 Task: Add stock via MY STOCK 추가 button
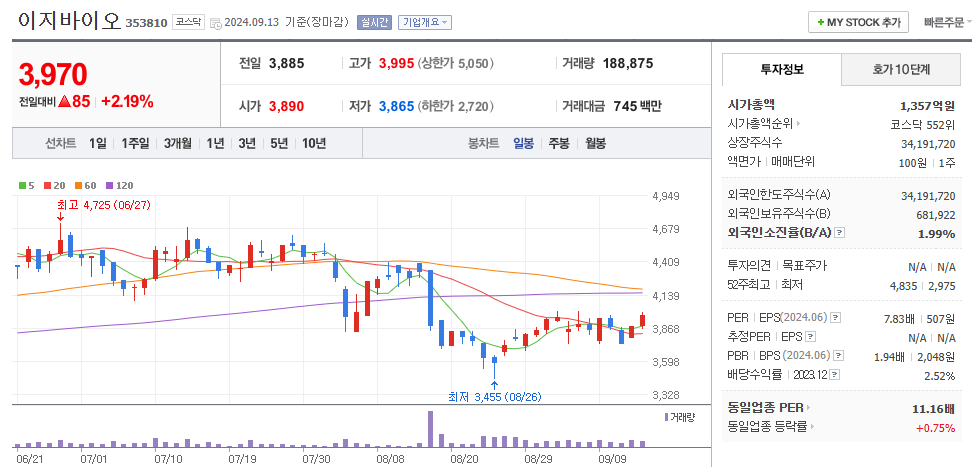858,22
